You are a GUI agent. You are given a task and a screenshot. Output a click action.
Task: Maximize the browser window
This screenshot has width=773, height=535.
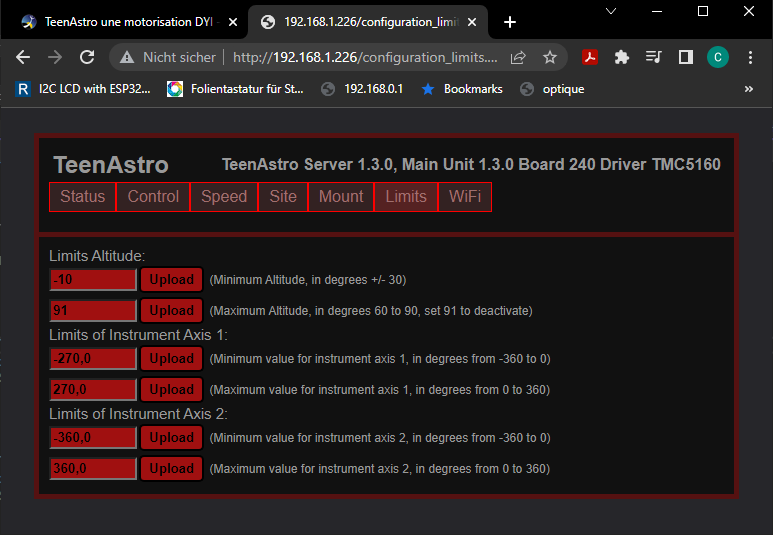(x=703, y=11)
